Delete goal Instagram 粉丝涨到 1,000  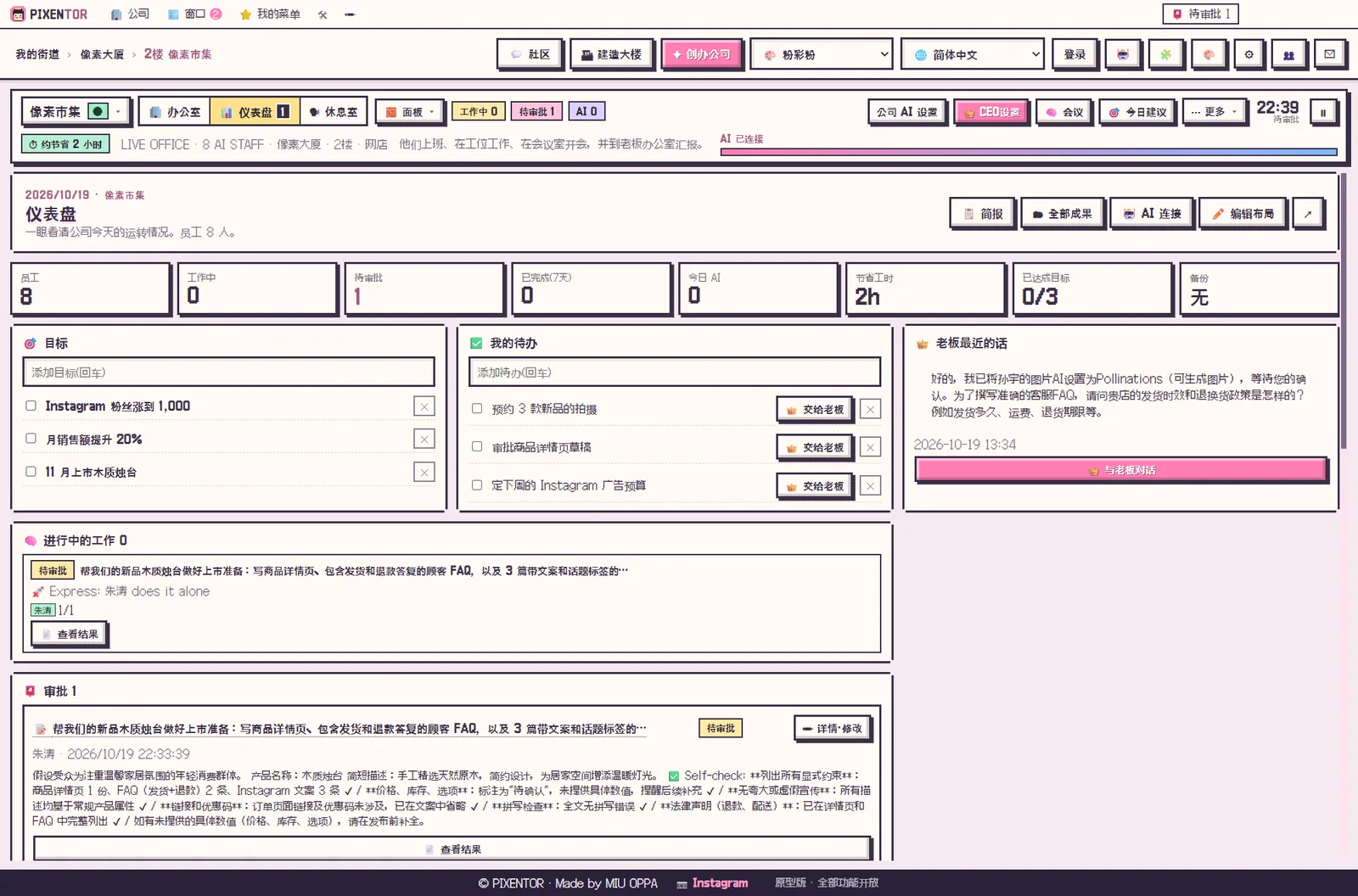point(424,406)
